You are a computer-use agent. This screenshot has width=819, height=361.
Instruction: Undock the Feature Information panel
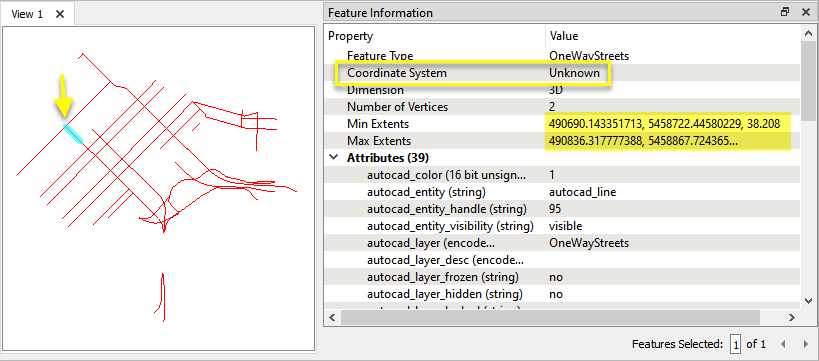785,12
